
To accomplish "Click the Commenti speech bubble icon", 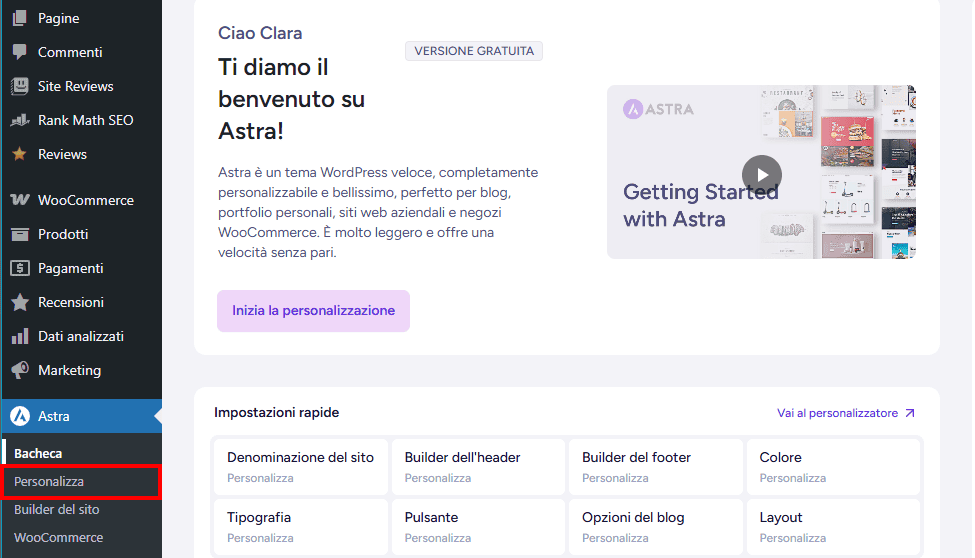I will 19,52.
